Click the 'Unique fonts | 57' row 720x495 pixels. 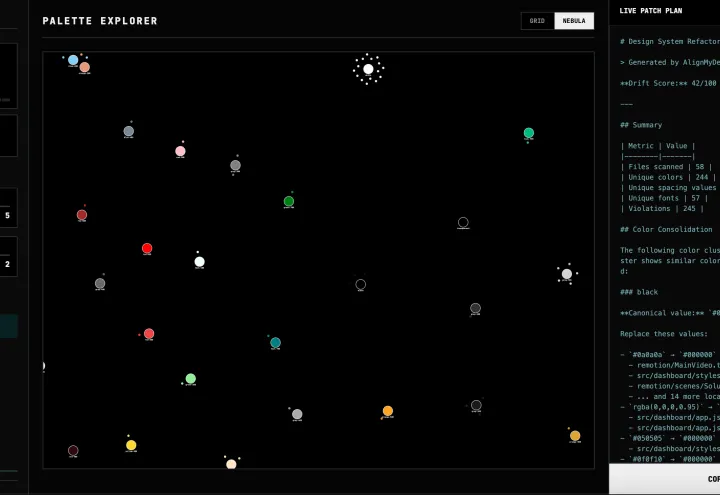pos(664,198)
